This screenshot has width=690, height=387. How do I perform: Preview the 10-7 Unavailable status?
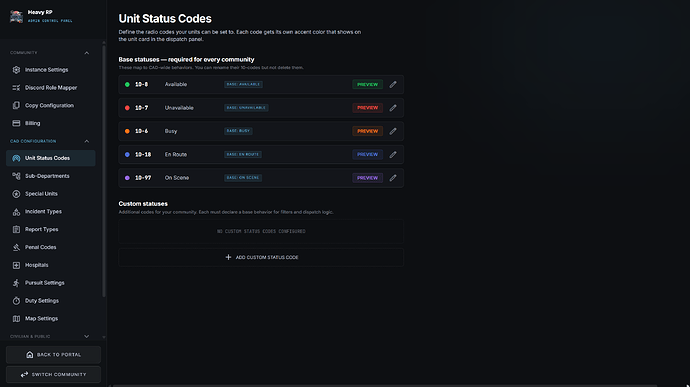(x=367, y=108)
